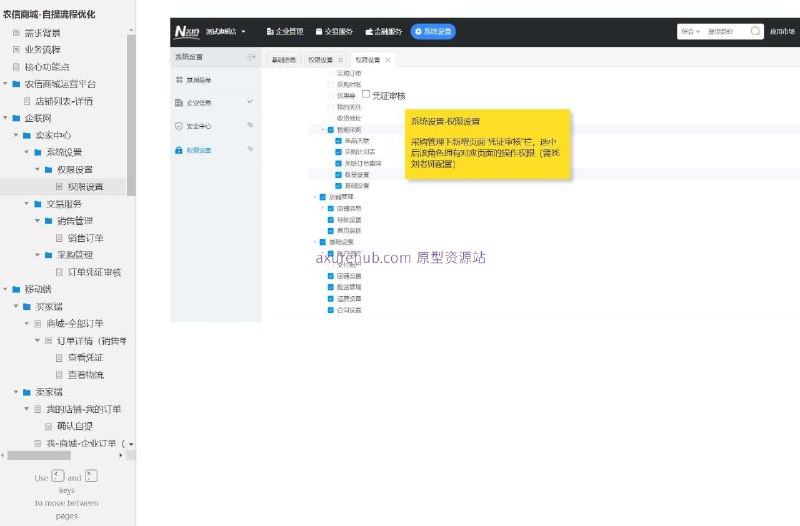Click the page icon next to 业务流程

16,49
